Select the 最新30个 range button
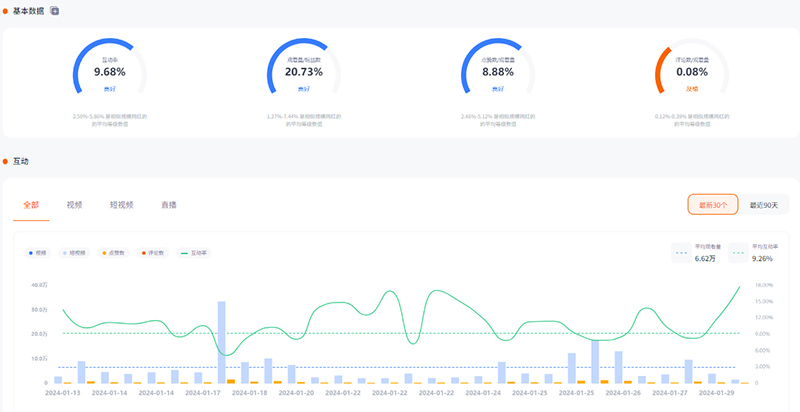The image size is (800, 412). click(712, 204)
